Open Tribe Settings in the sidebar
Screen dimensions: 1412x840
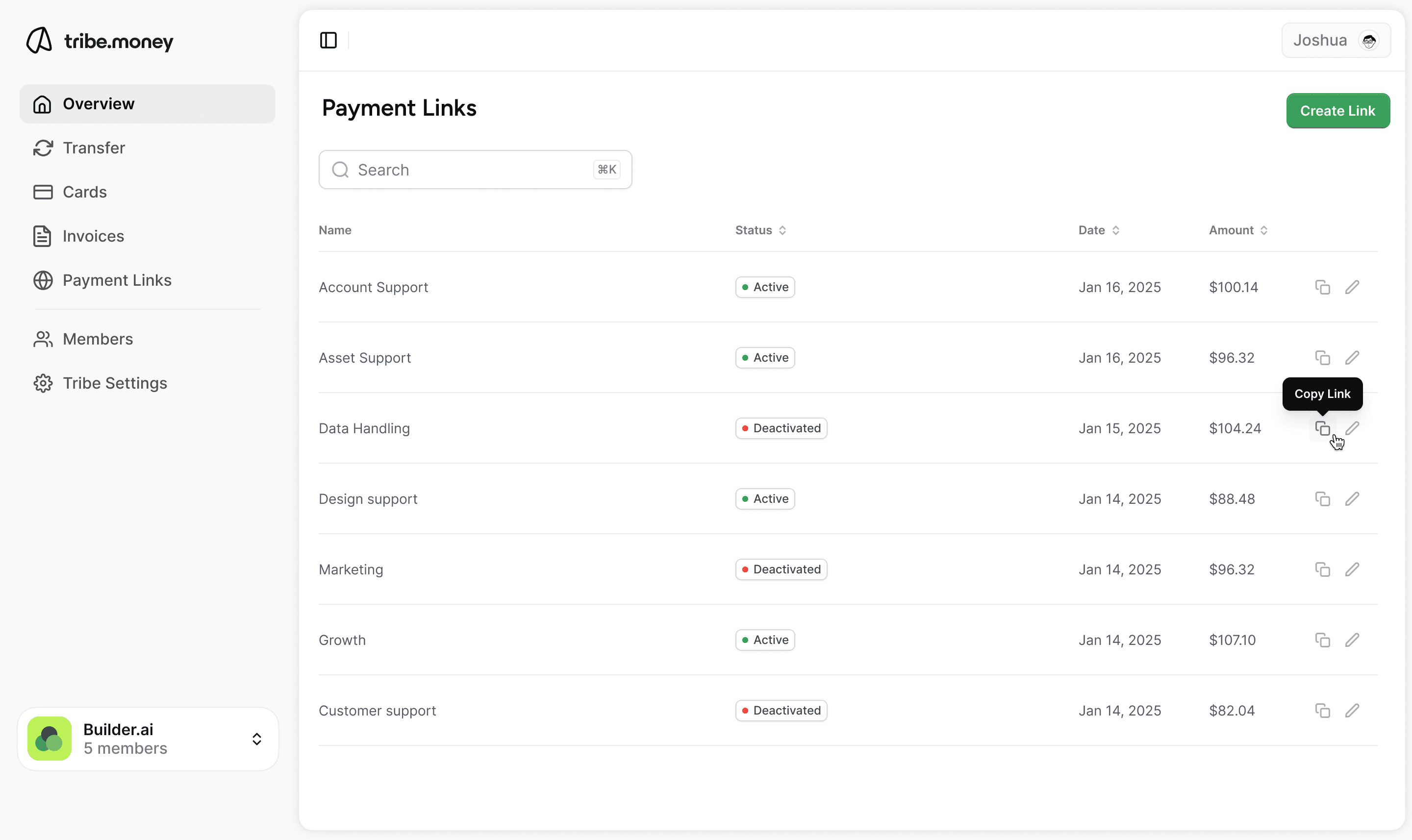(x=114, y=383)
